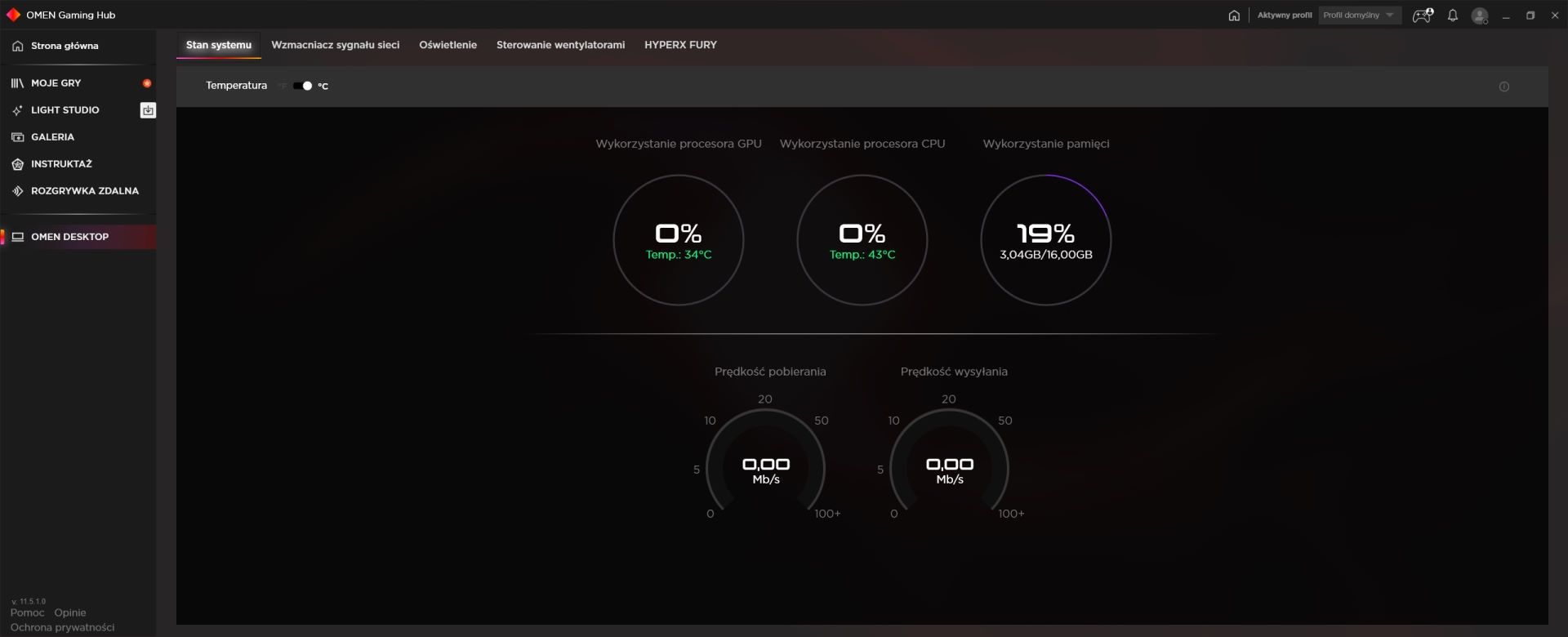The width and height of the screenshot is (1568, 637).
Task: Toggle temperature unit between °F and °C
Action: tap(303, 86)
